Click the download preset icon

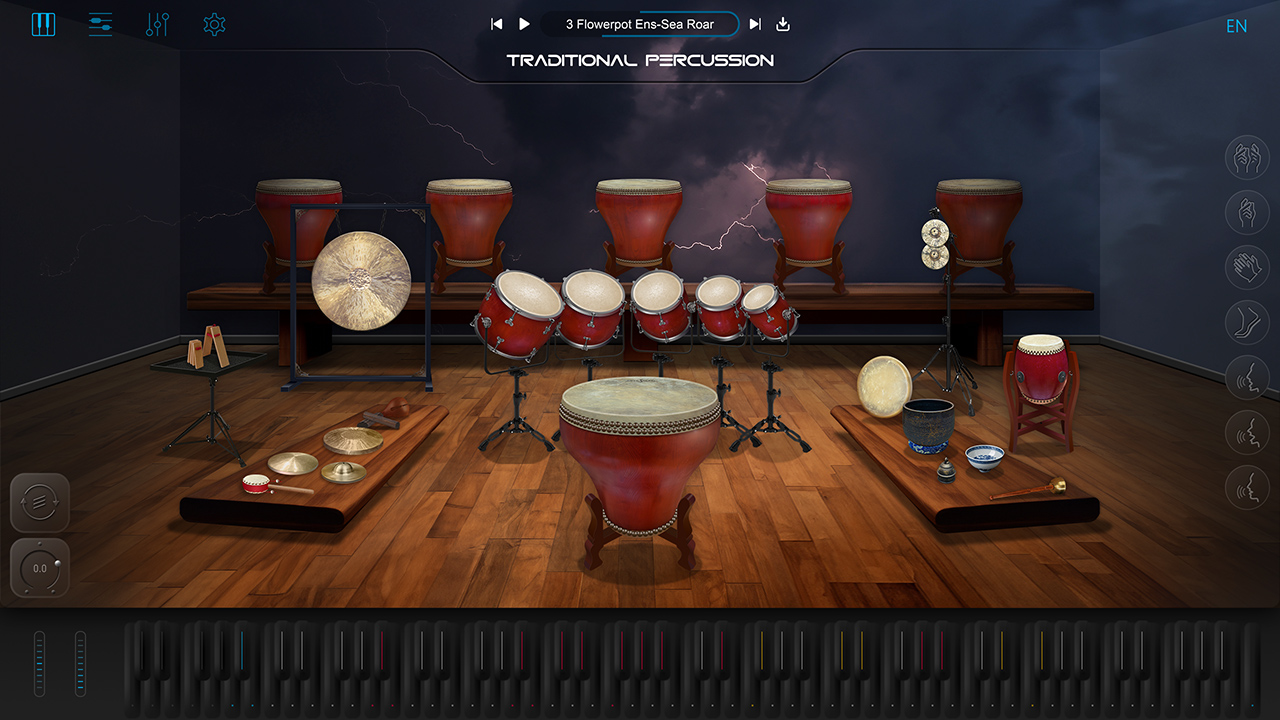(783, 24)
